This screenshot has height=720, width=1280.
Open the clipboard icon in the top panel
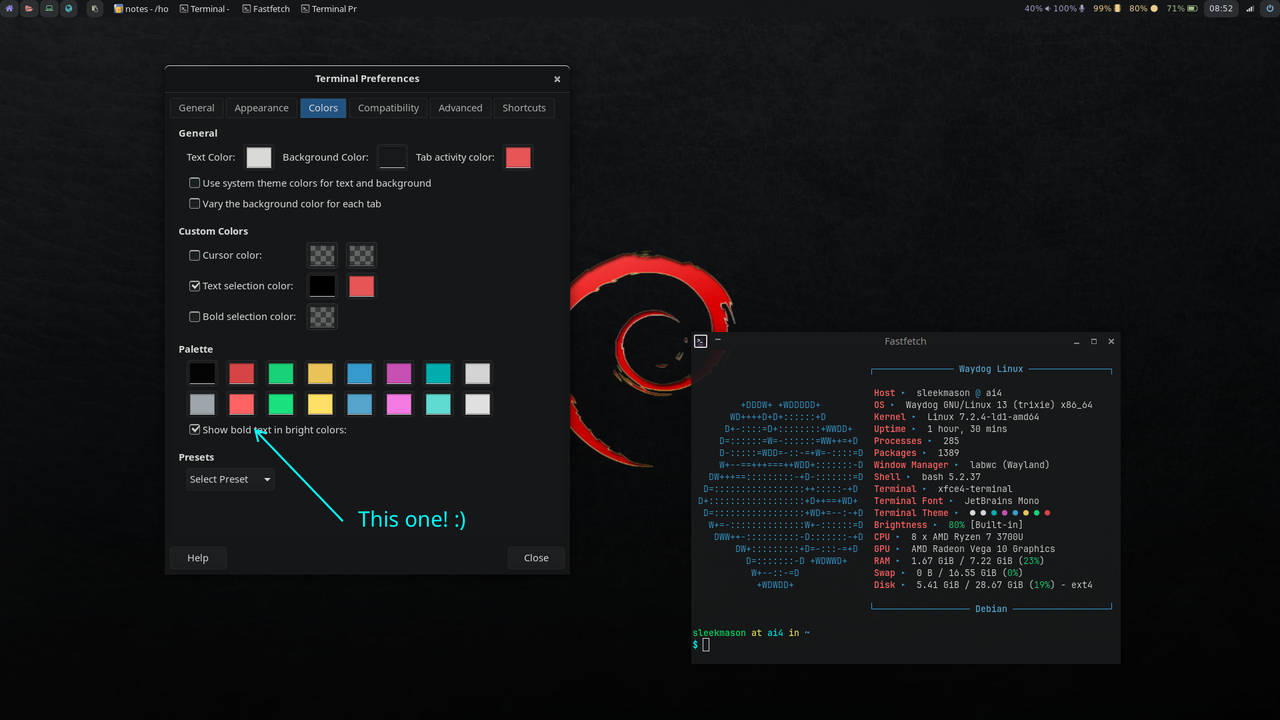pos(95,8)
